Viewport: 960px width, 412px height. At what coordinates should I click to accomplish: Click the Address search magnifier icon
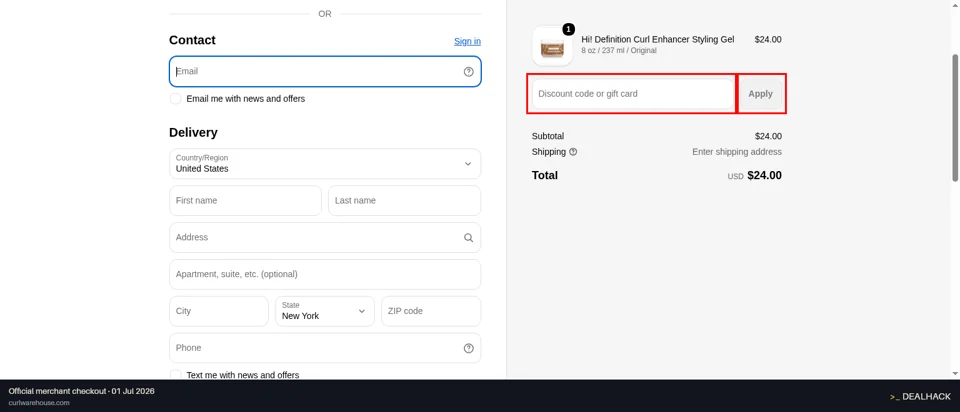(468, 238)
